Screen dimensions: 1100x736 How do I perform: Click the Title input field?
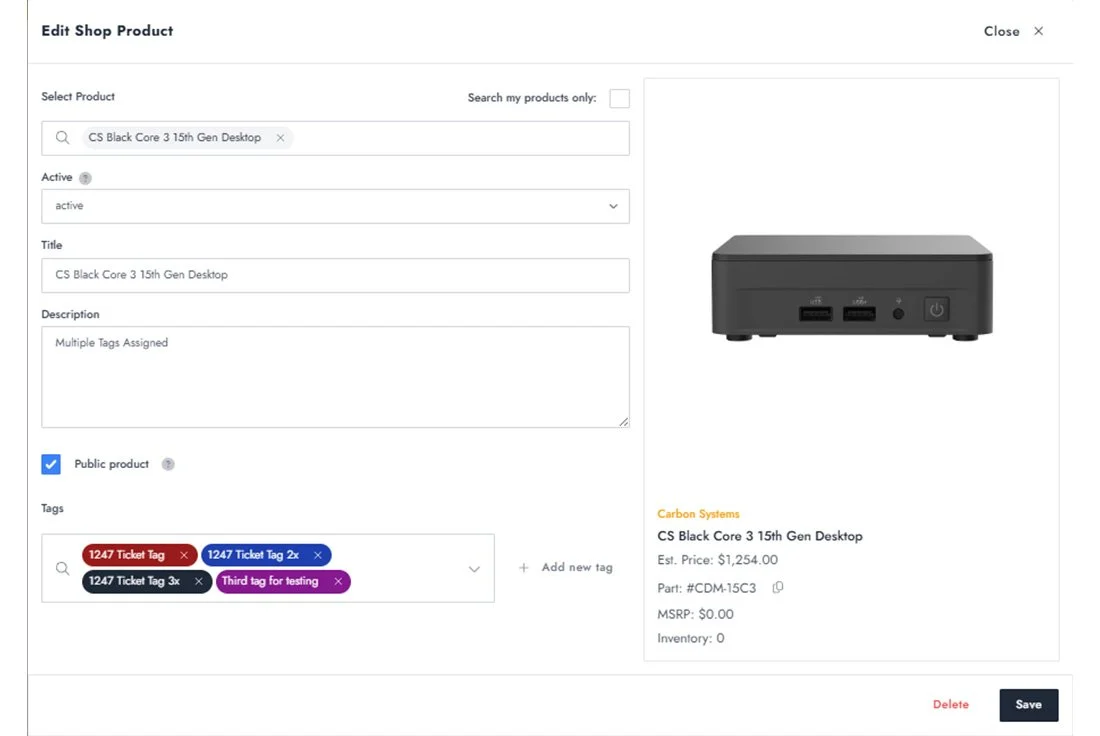pos(335,275)
